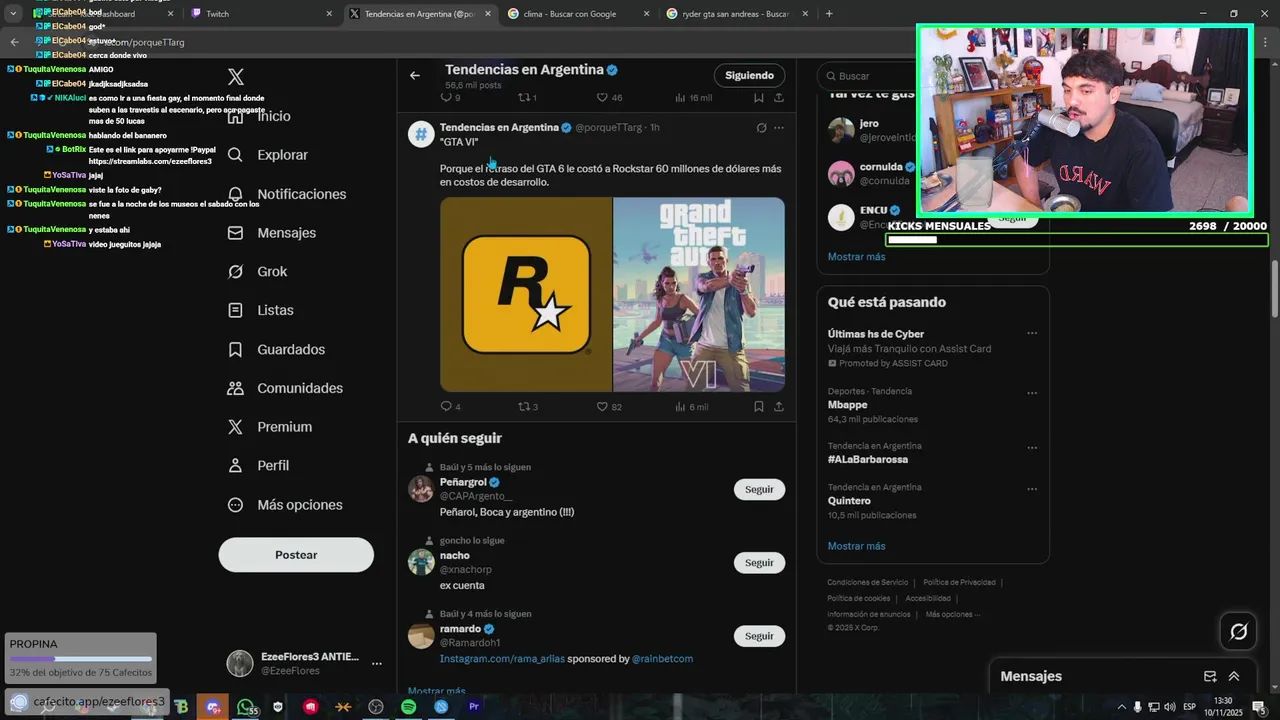The image size is (1280, 720).
Task: Close the Tendencias en Argentina tab
Action: coord(488,14)
